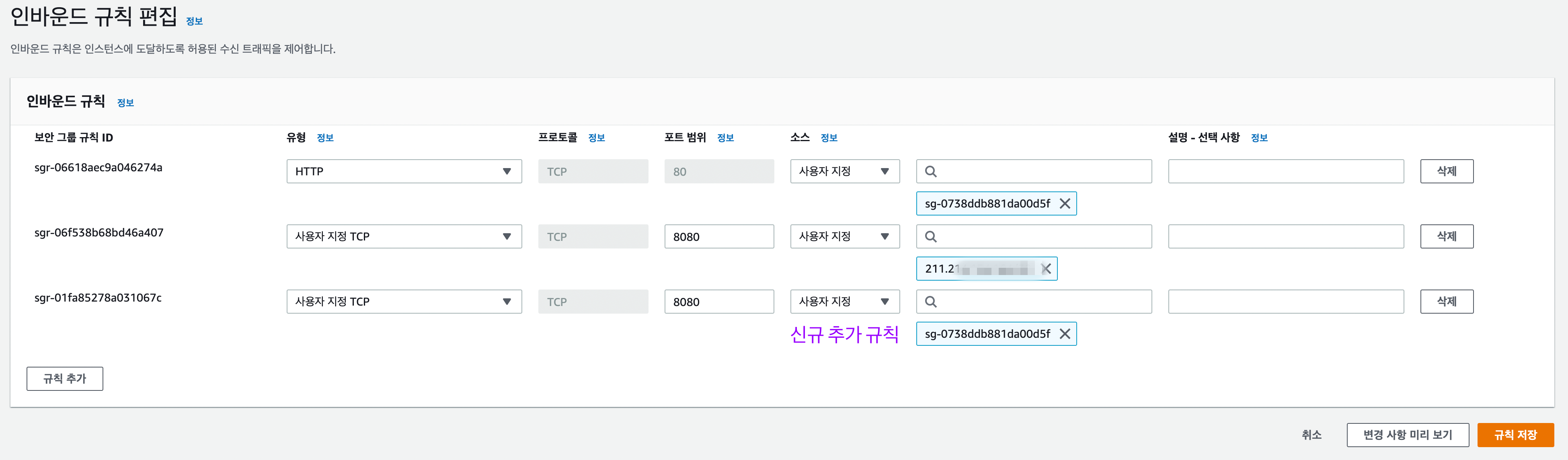Click search icon in HTTP rule source field
Viewport: 1568px width, 460px height.
931,172
